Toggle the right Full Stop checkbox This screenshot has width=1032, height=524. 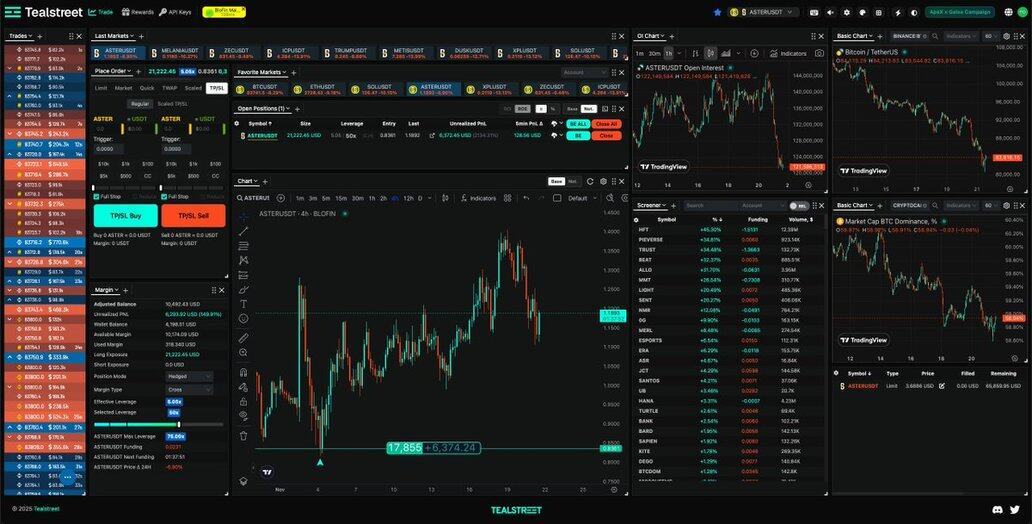point(164,196)
